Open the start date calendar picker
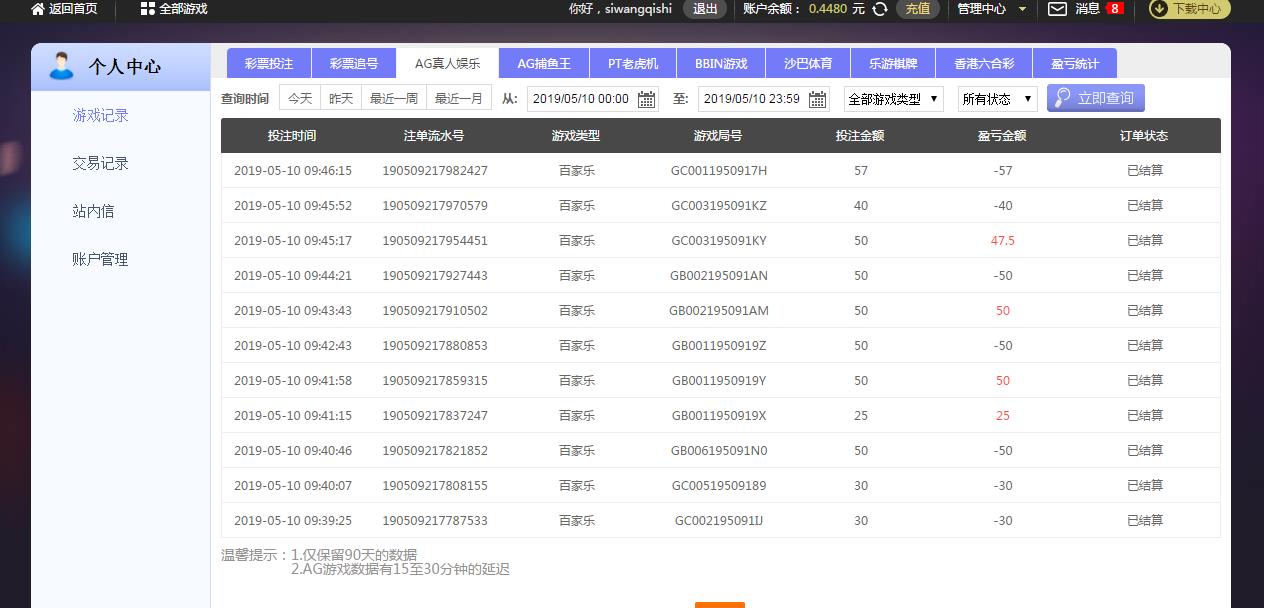Image resolution: width=1264 pixels, height=608 pixels. tap(647, 99)
